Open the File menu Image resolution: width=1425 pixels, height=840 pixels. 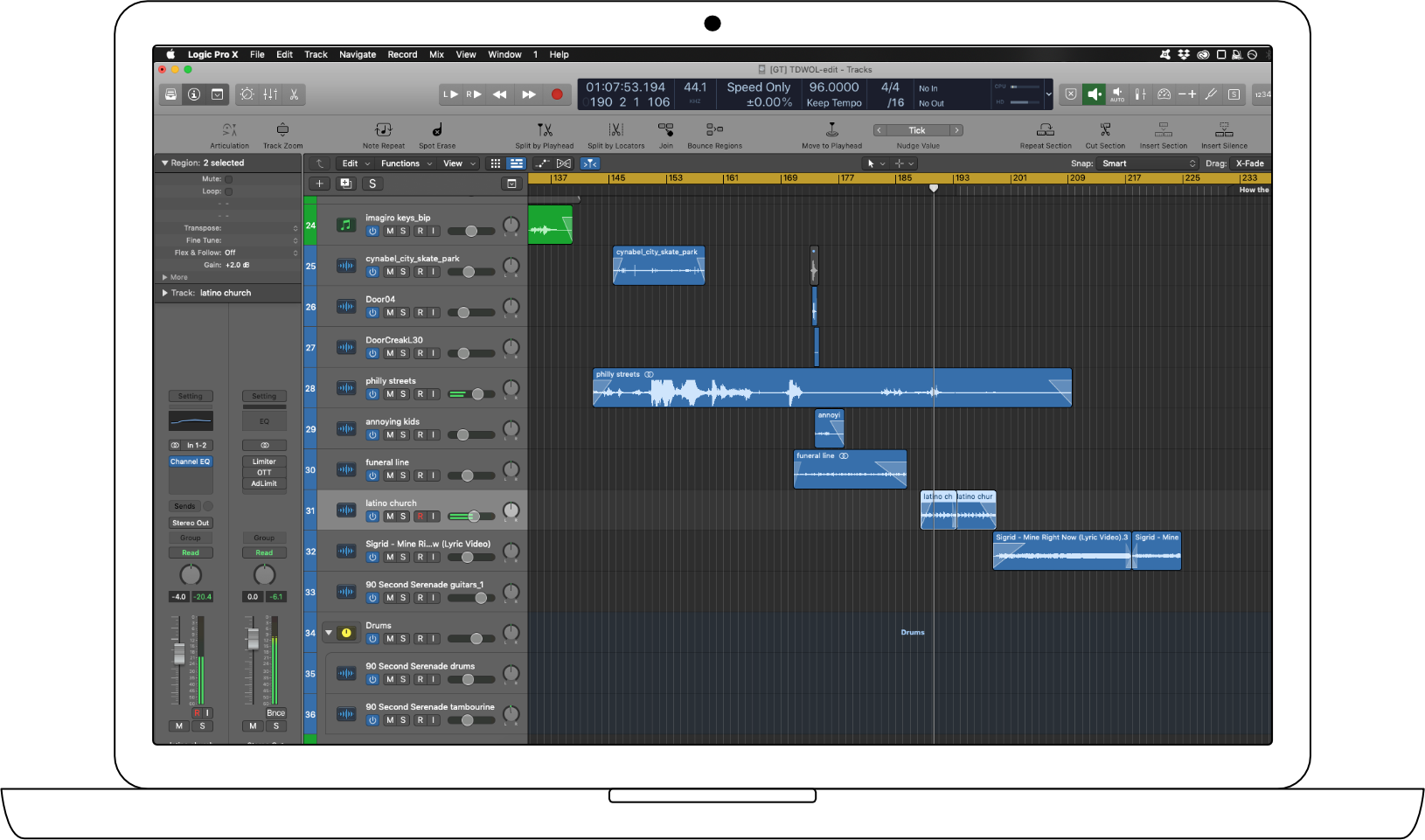click(x=257, y=54)
